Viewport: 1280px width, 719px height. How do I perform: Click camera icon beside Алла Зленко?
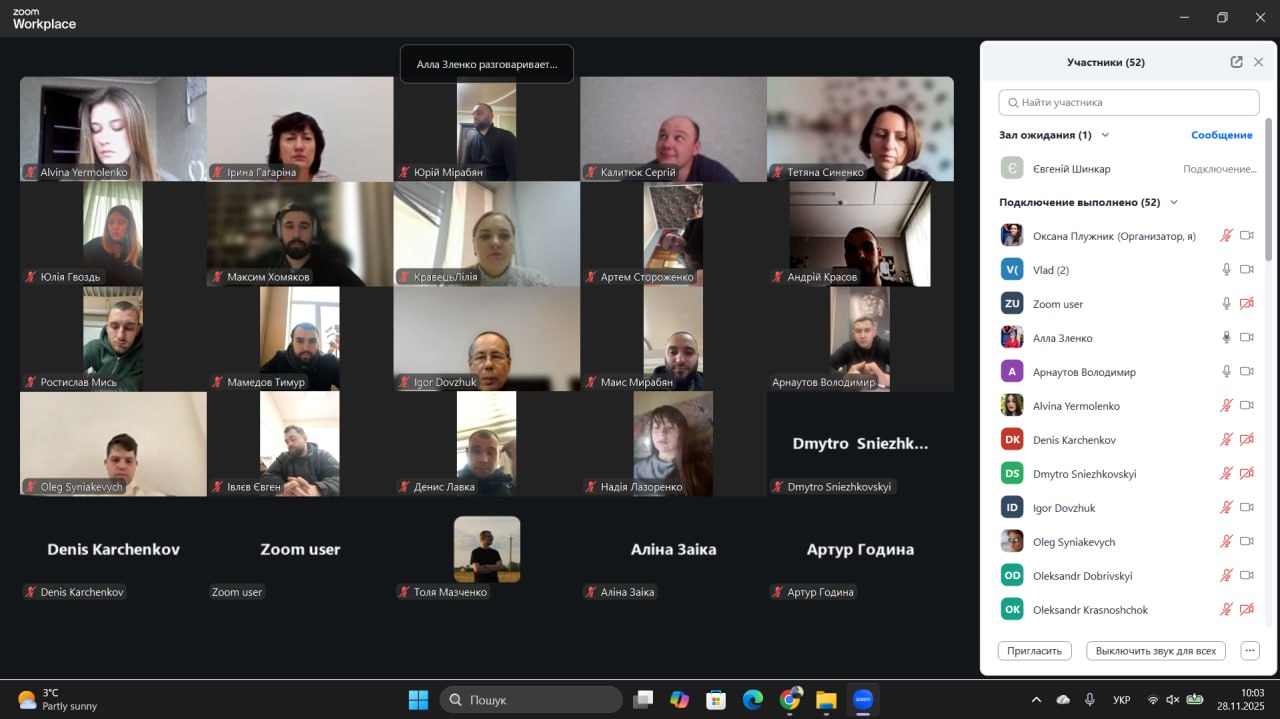pos(1246,338)
